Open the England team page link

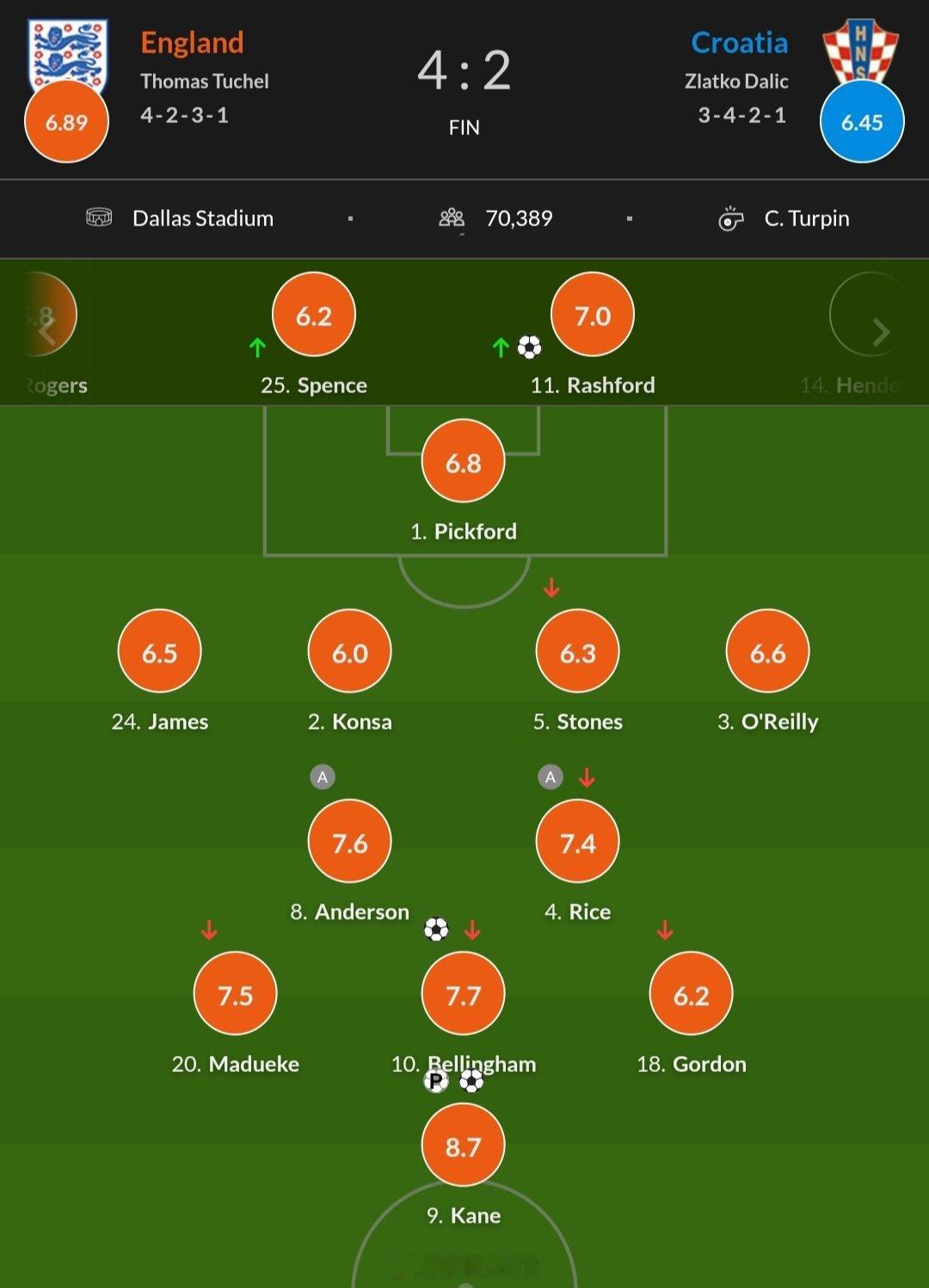192,43
